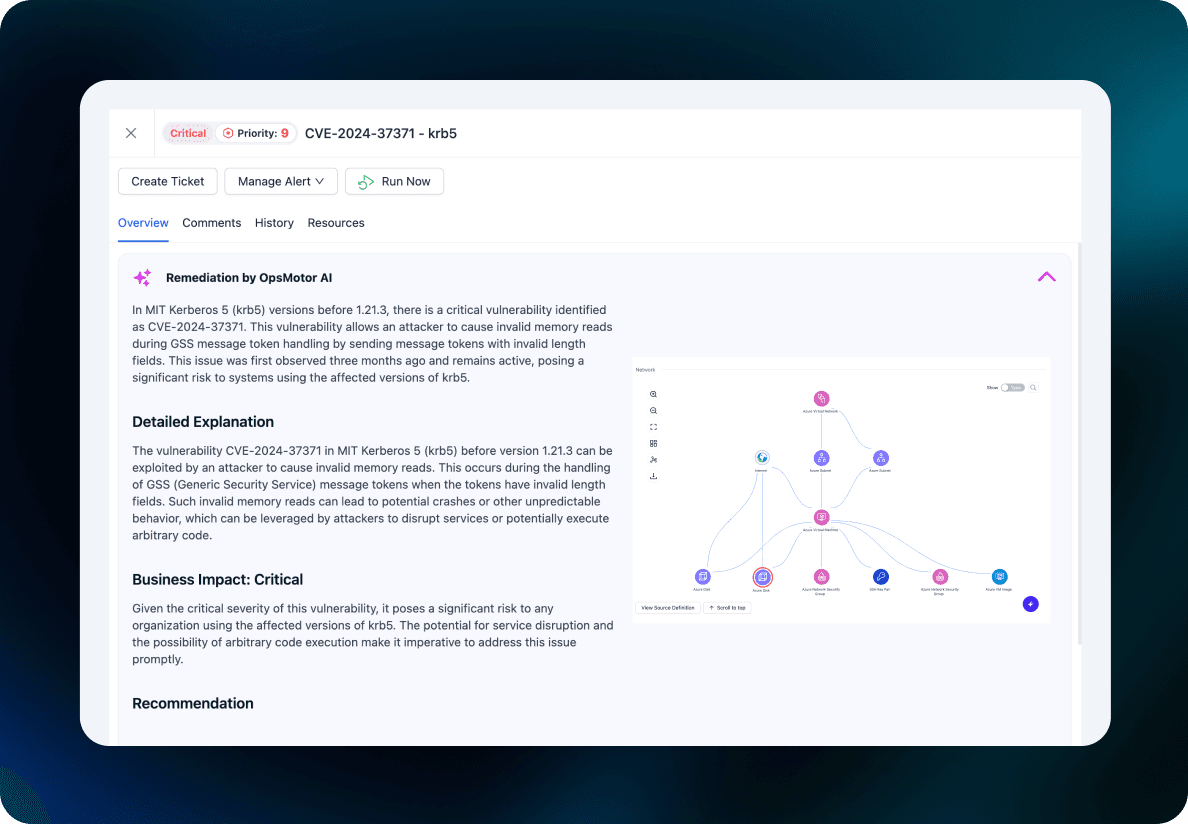Viewport: 1188px width, 824px height.
Task: Click the CVE-2024-37371 - krb5 title
Action: 380,133
